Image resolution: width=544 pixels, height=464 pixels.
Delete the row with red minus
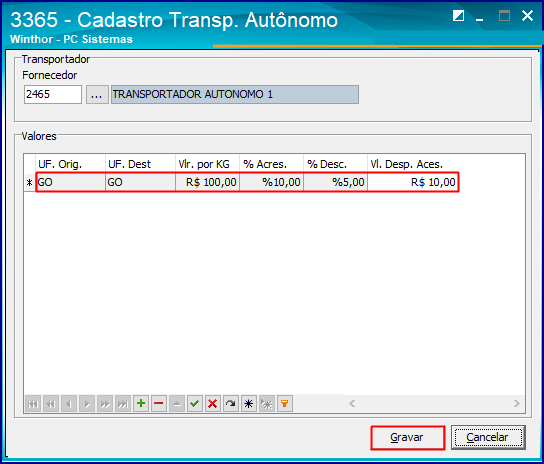(159, 404)
